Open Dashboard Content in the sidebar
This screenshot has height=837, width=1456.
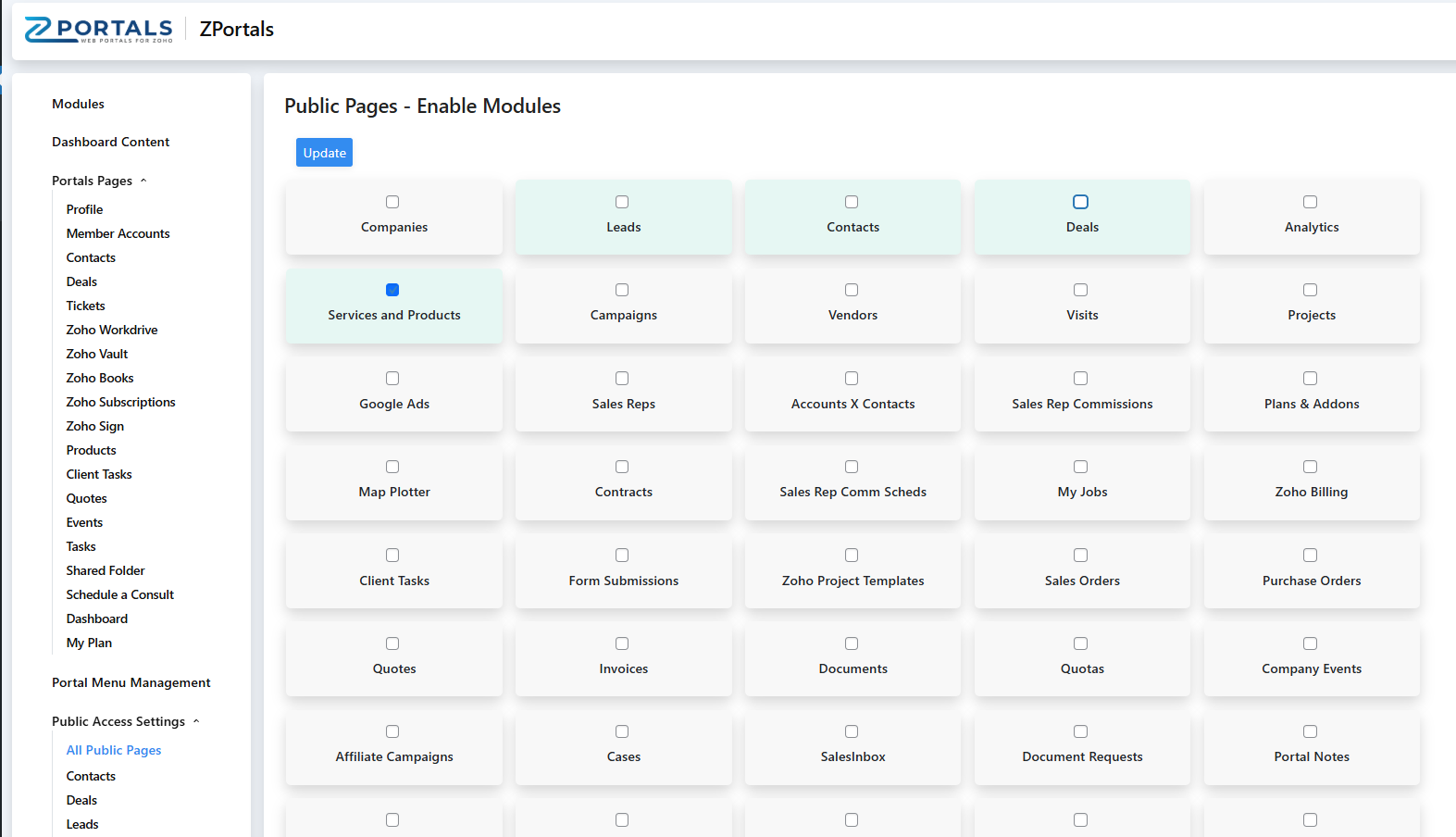click(x=110, y=142)
